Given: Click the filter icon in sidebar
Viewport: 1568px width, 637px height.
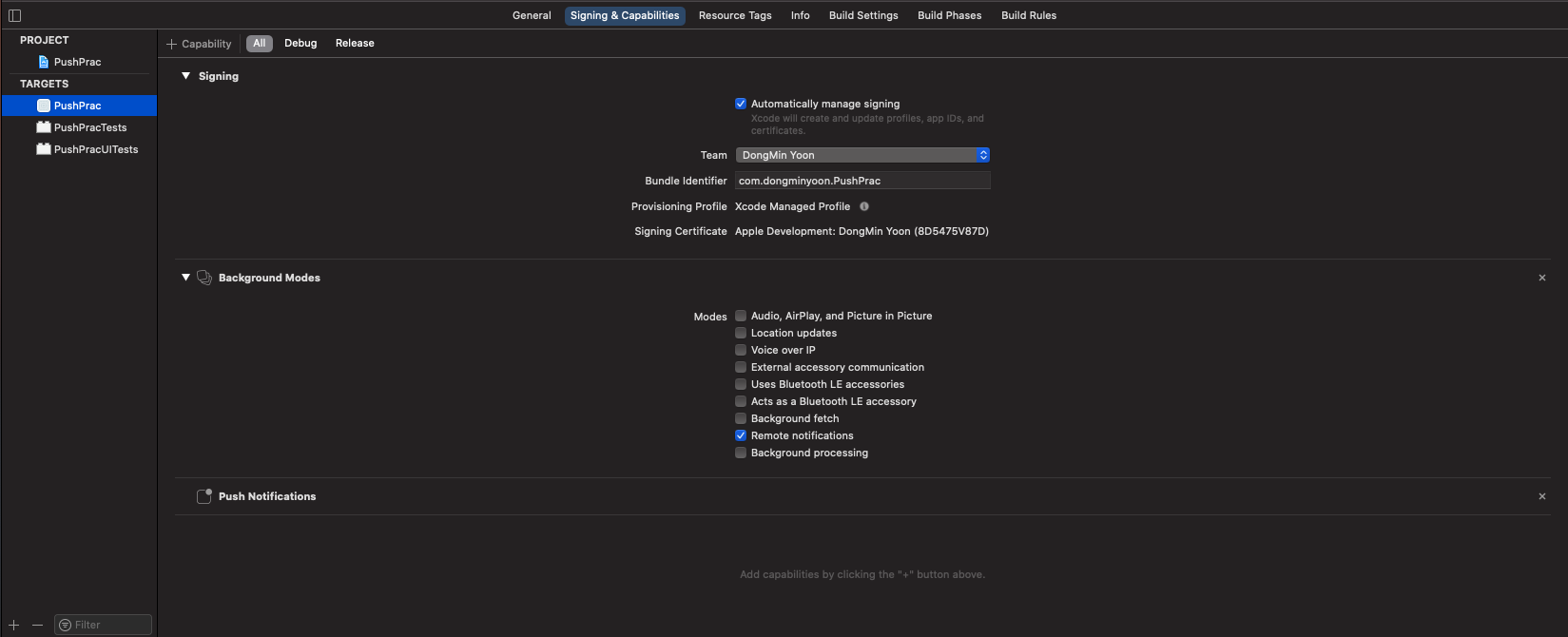Looking at the screenshot, I should click(65, 625).
